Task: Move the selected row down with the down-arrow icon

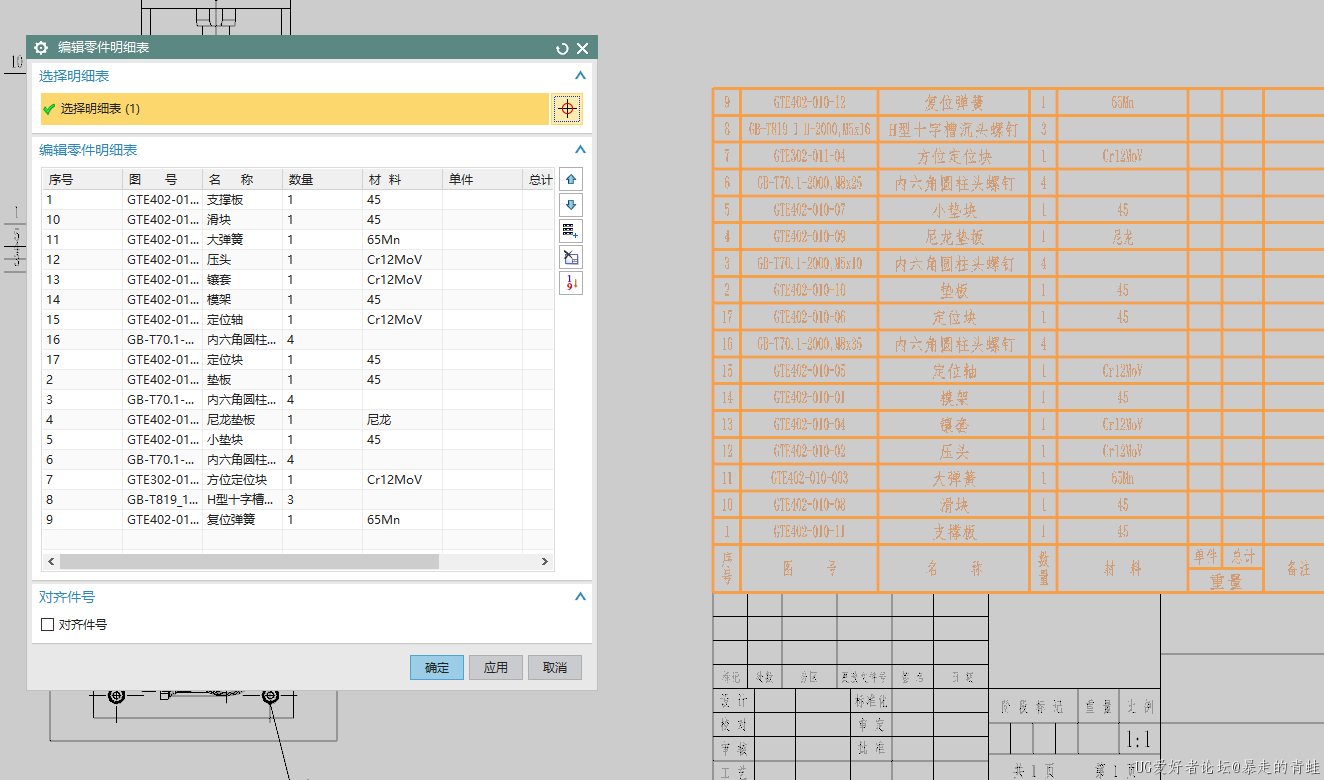Action: [x=571, y=205]
